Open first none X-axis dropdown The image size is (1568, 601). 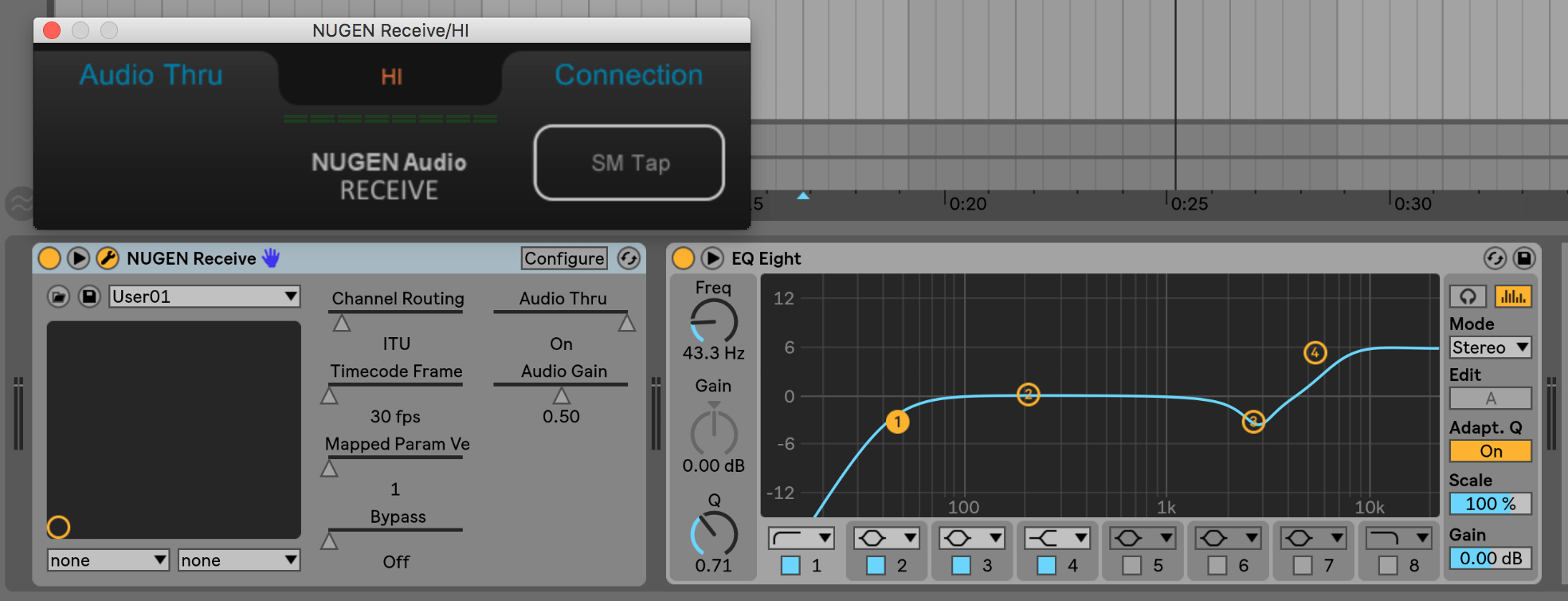point(108,560)
